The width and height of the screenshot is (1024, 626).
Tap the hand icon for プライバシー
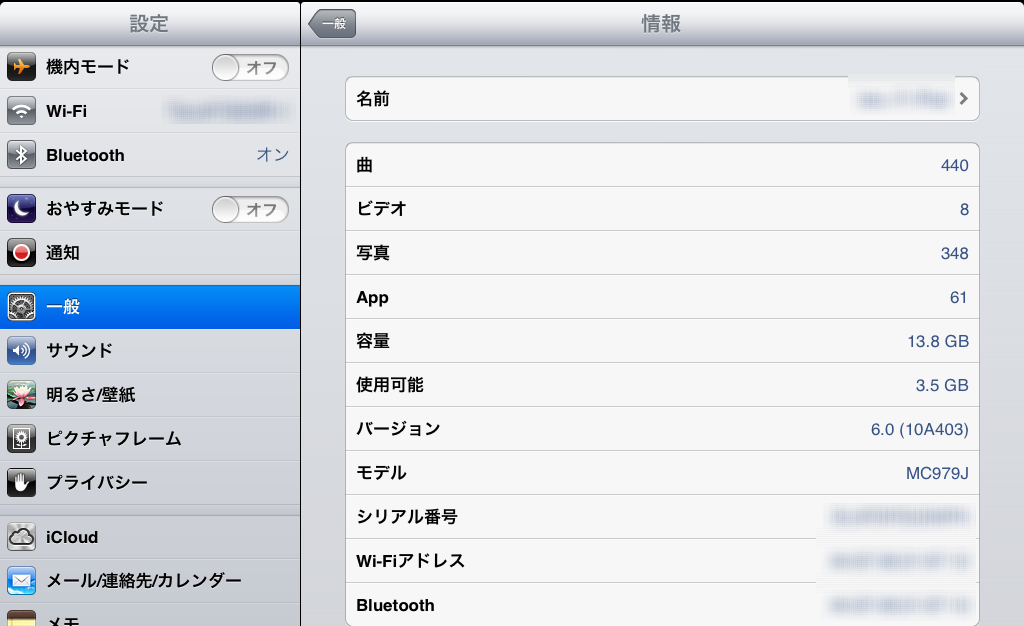coord(22,482)
